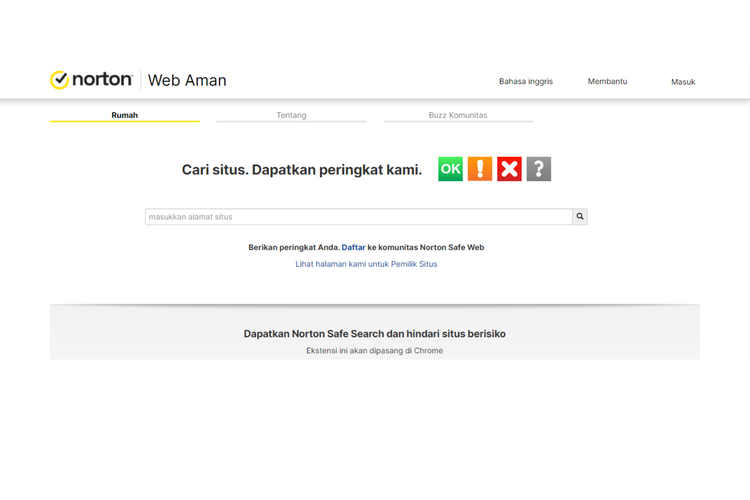This screenshot has width=750, height=500.
Task: Open the Buzz Komunitas tab
Action: (458, 115)
